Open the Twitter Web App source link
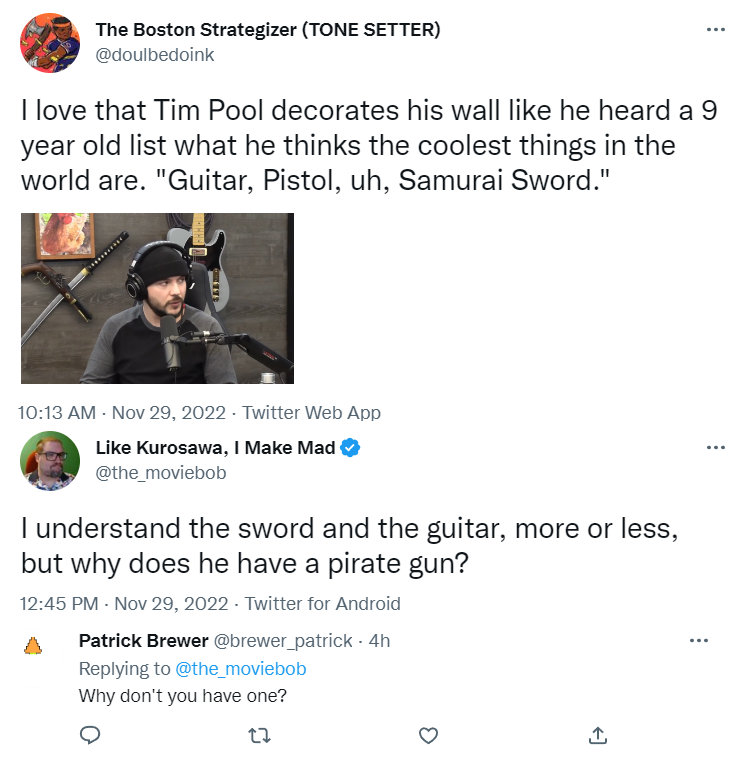Screen dimensions: 748x776 pos(311,412)
